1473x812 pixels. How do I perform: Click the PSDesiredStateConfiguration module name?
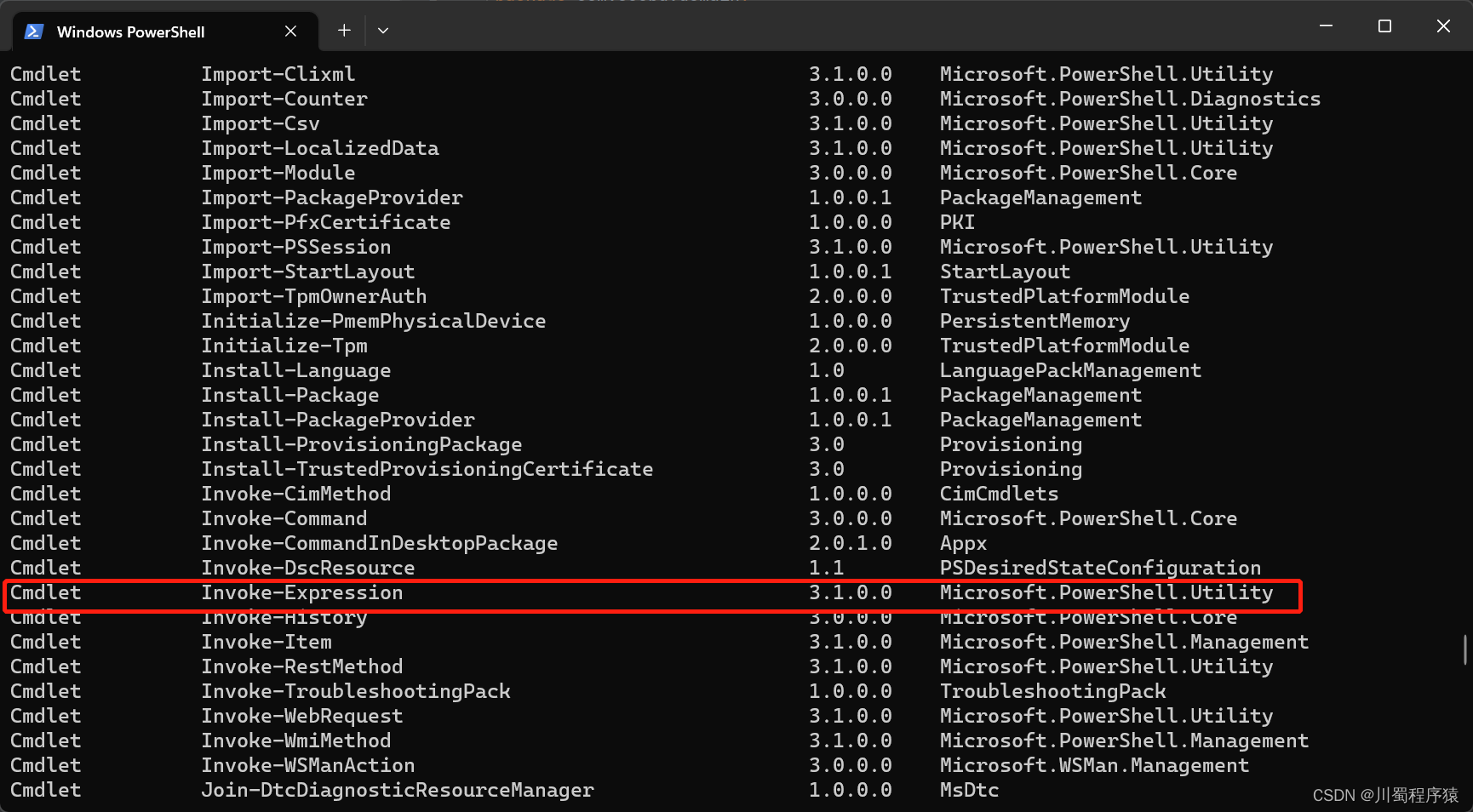[x=1101, y=568]
